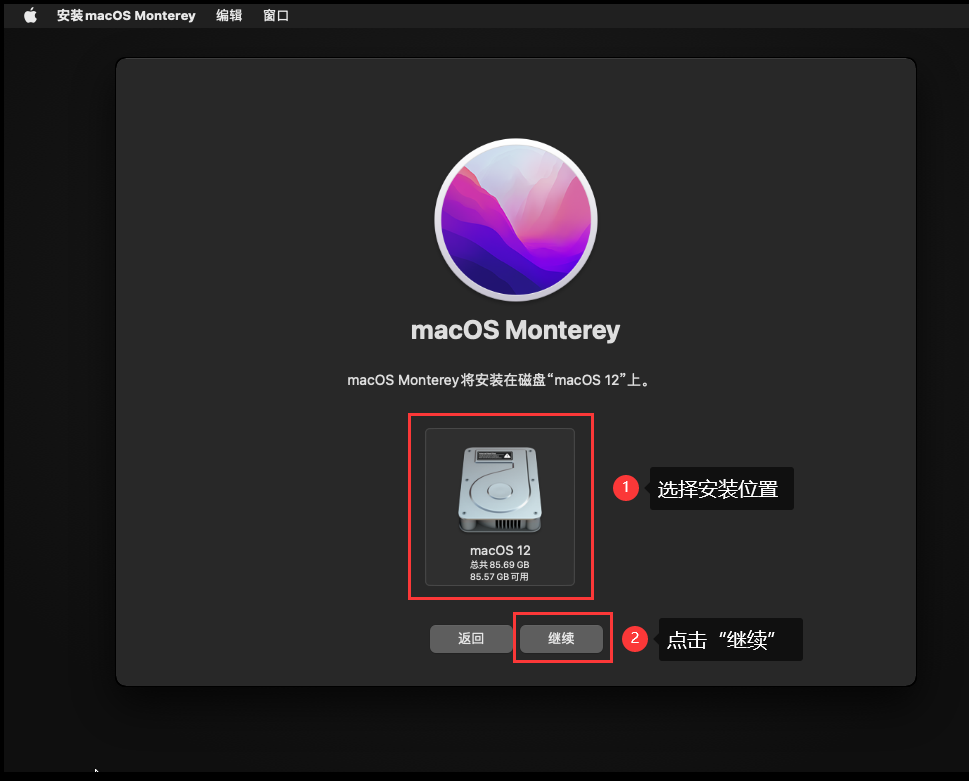Click the 继续 button
The width and height of the screenshot is (969, 781).
[x=561, y=638]
